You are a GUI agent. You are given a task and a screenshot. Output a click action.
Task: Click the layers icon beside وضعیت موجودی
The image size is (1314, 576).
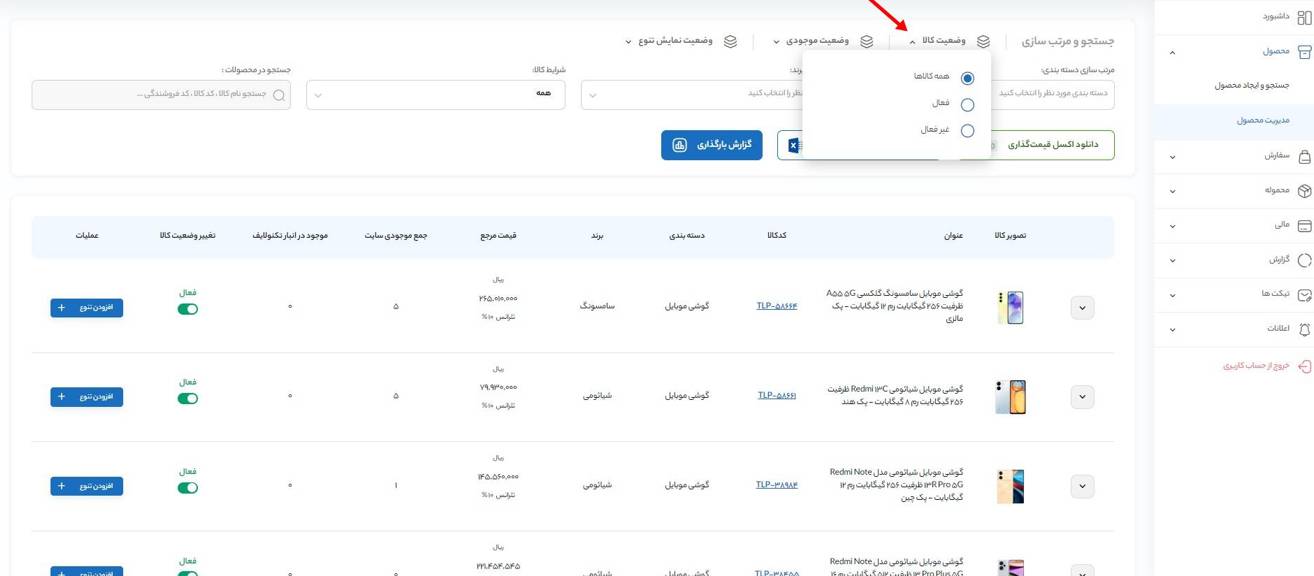[x=867, y=42]
